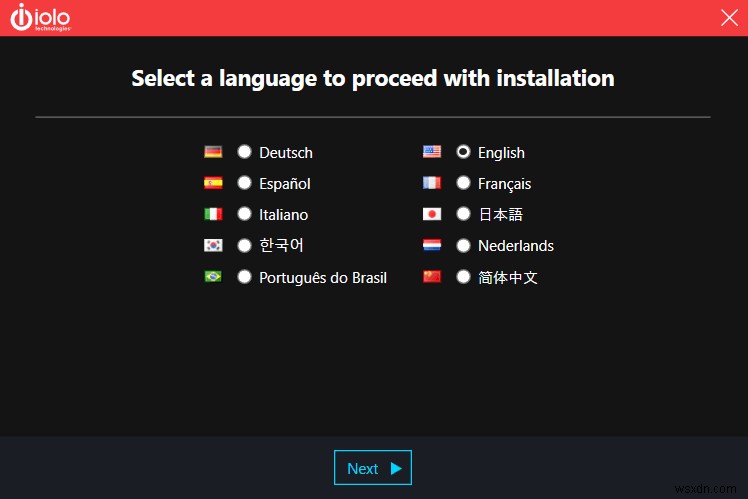Click the 한국어 language label
Viewport: 748px width, 499px height.
click(x=281, y=245)
